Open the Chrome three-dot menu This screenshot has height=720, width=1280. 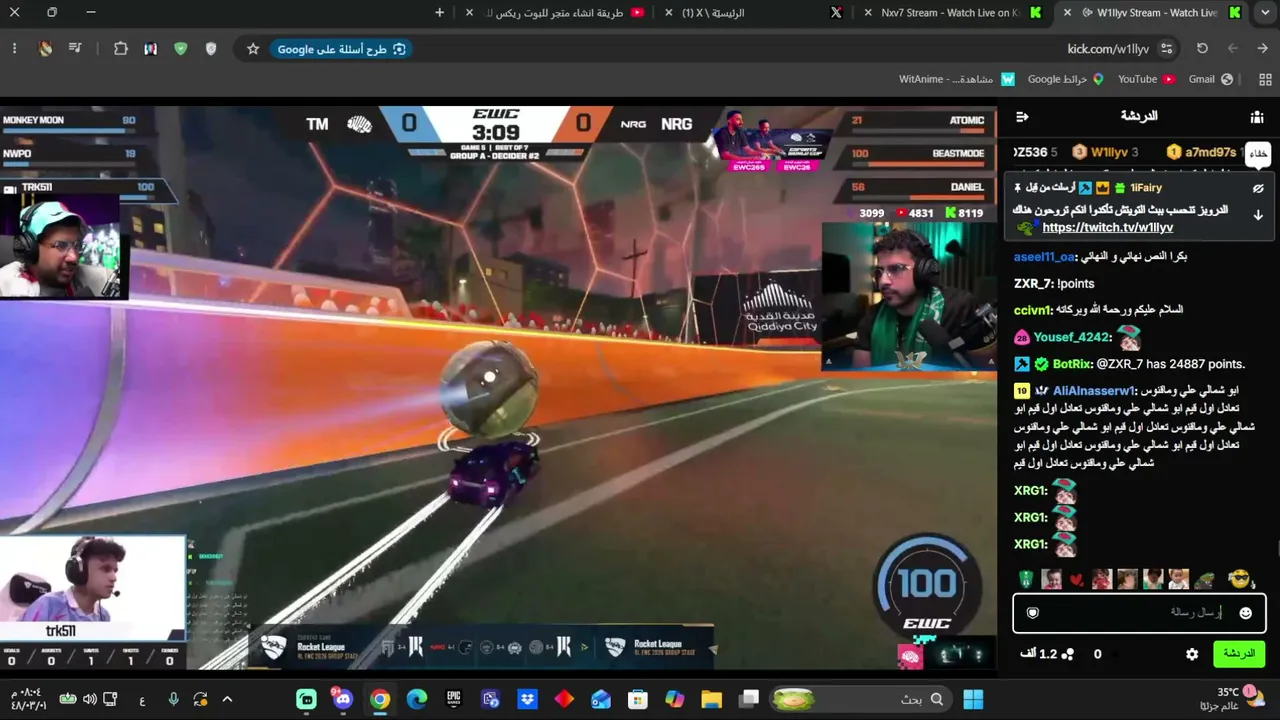tap(14, 49)
